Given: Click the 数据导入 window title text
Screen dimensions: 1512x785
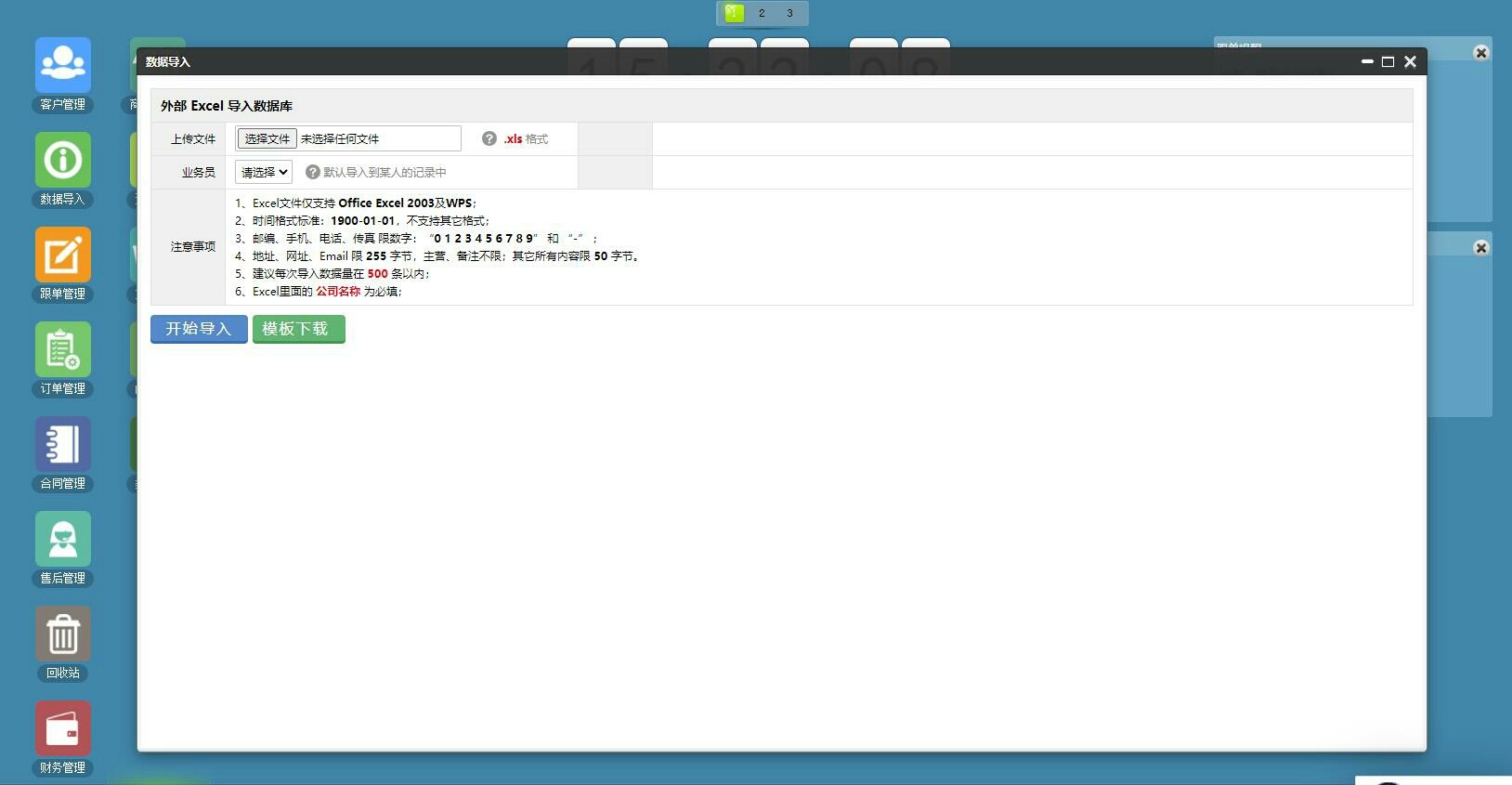Looking at the screenshot, I should point(168,61).
